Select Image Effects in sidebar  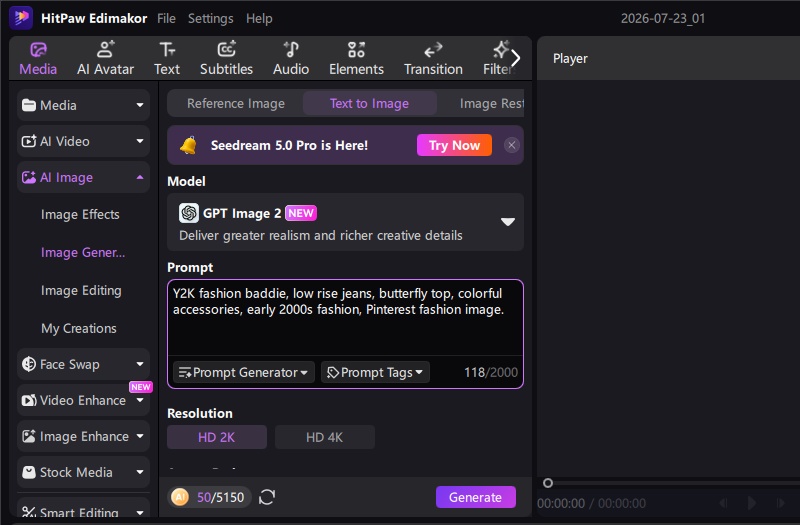[x=80, y=214]
